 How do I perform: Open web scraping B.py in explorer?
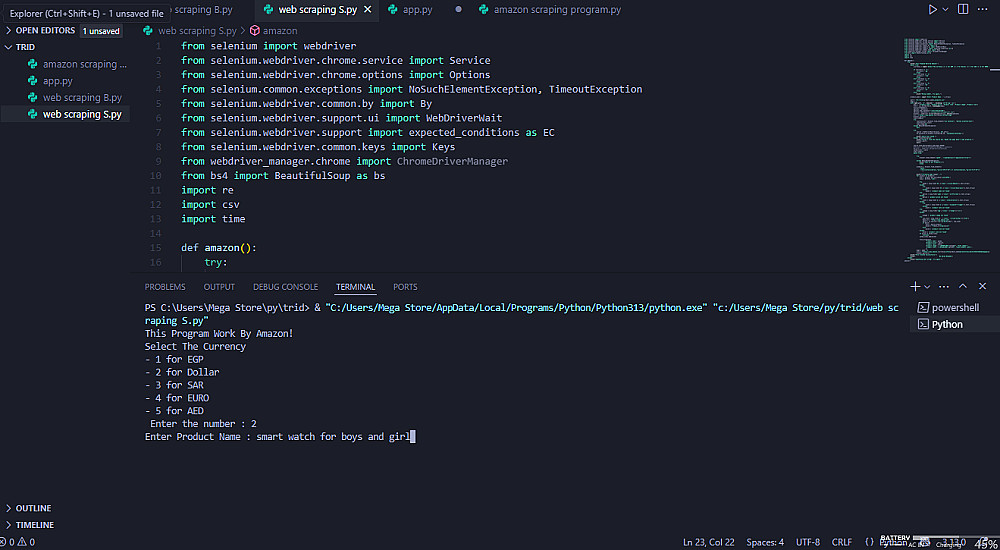pyautogui.click(x=82, y=98)
